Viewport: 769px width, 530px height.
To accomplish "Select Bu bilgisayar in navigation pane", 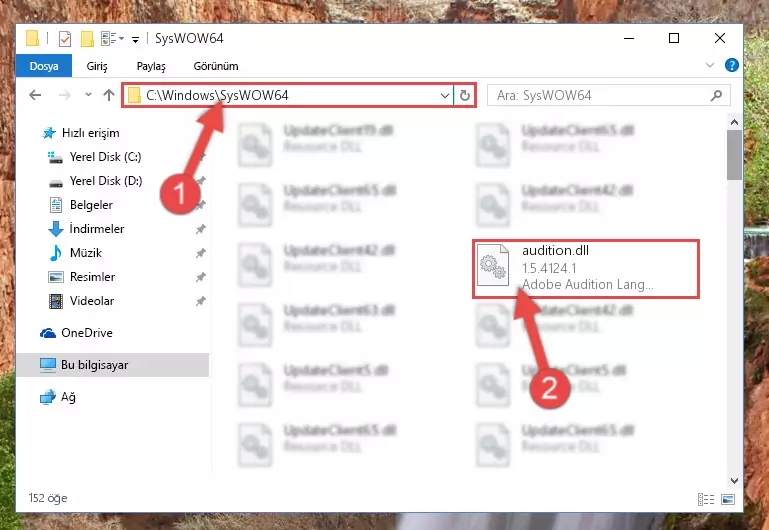I will pyautogui.click(x=113, y=365).
